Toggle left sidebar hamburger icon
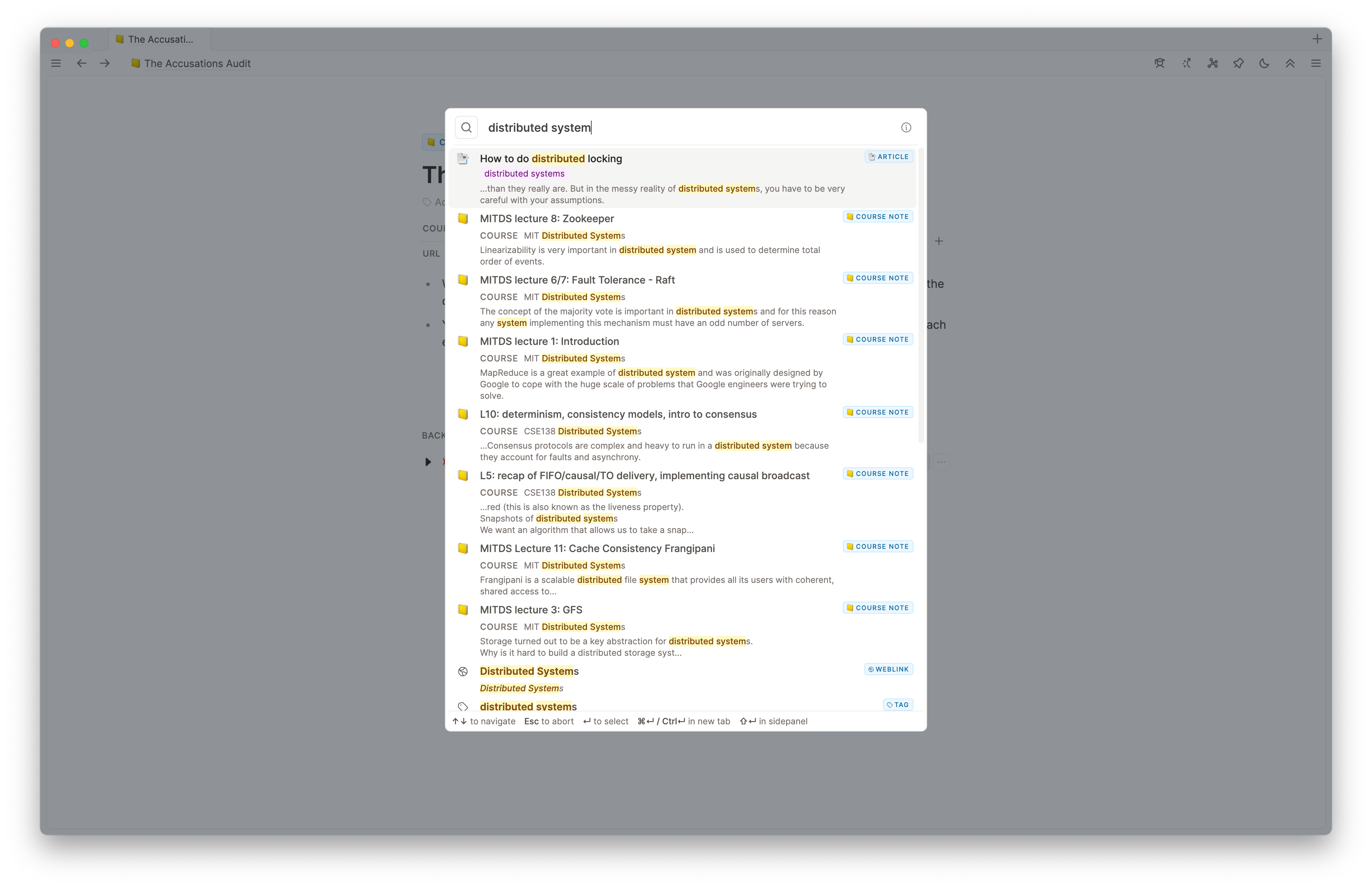The height and width of the screenshot is (888, 1372). point(56,64)
